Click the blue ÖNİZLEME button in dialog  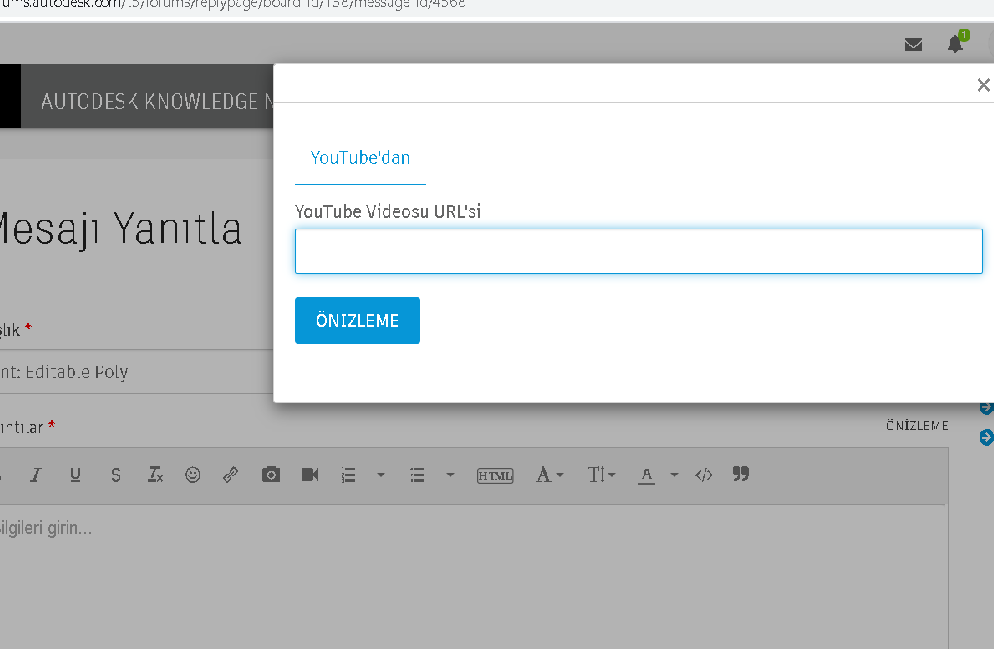(x=358, y=321)
